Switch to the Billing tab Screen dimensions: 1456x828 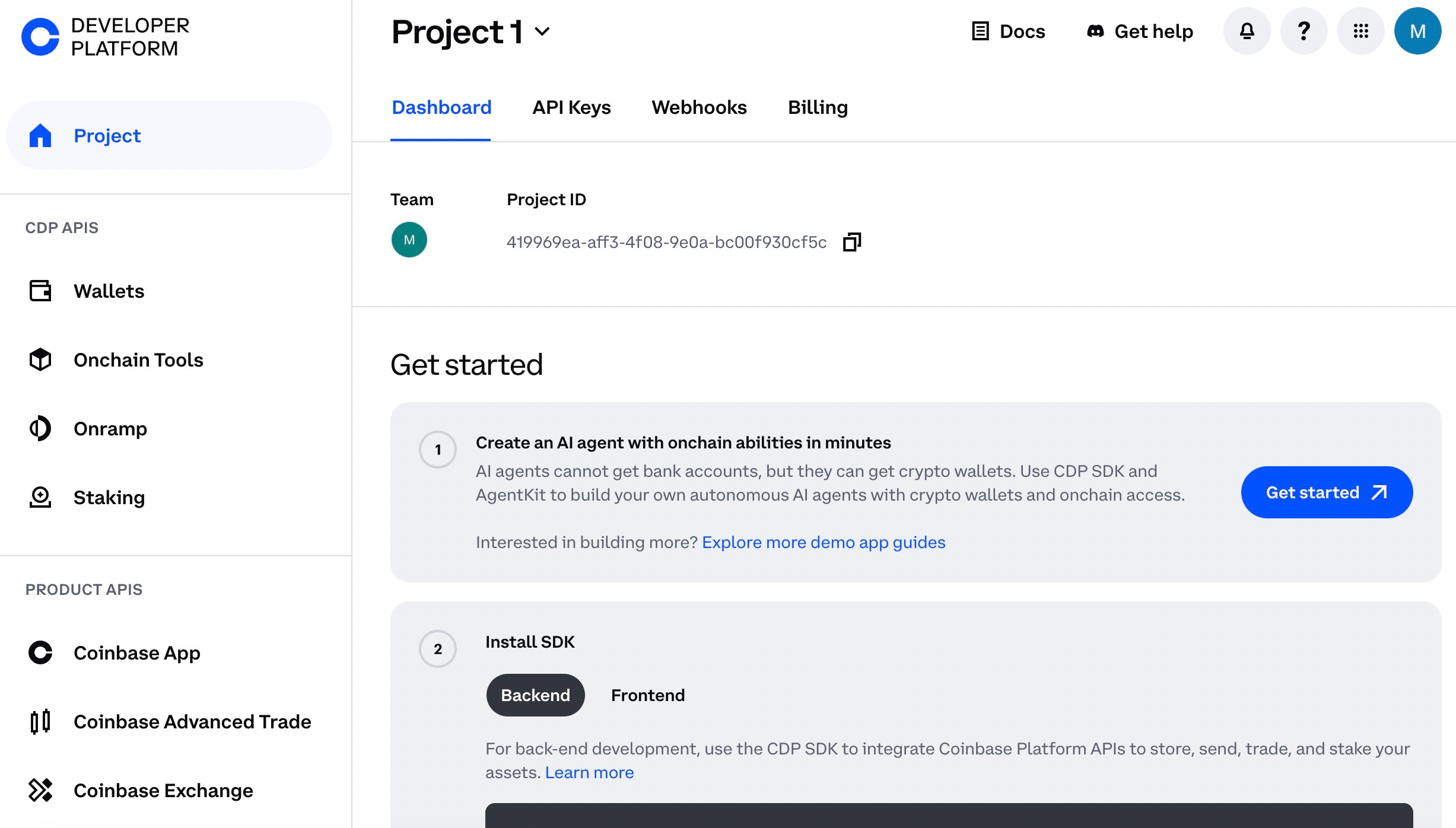click(x=818, y=107)
